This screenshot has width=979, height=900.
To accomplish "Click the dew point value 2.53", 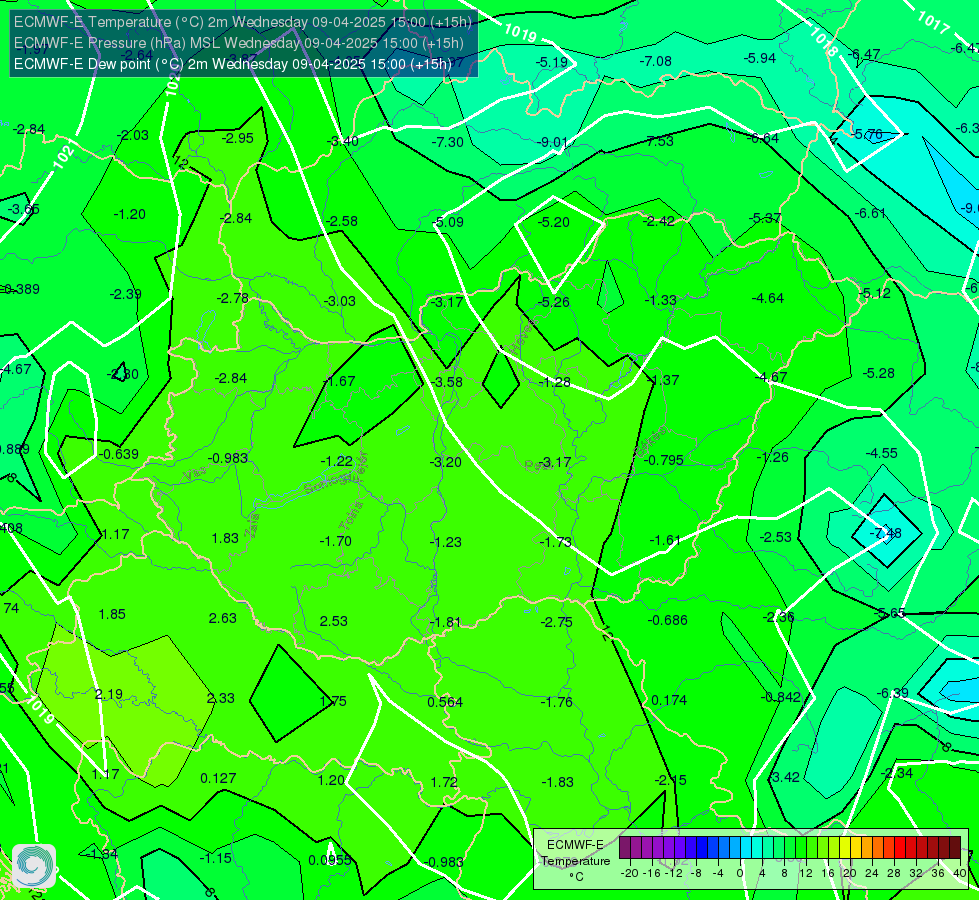I will pyautogui.click(x=333, y=621).
